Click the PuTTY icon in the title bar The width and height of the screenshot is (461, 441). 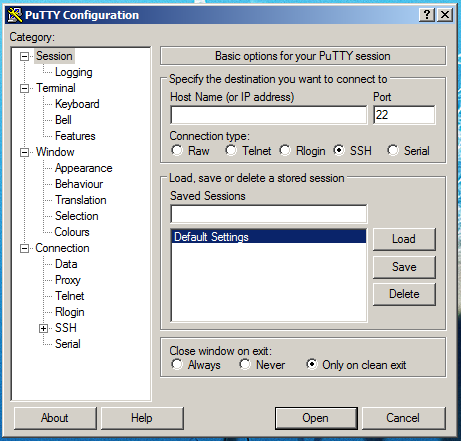15,15
